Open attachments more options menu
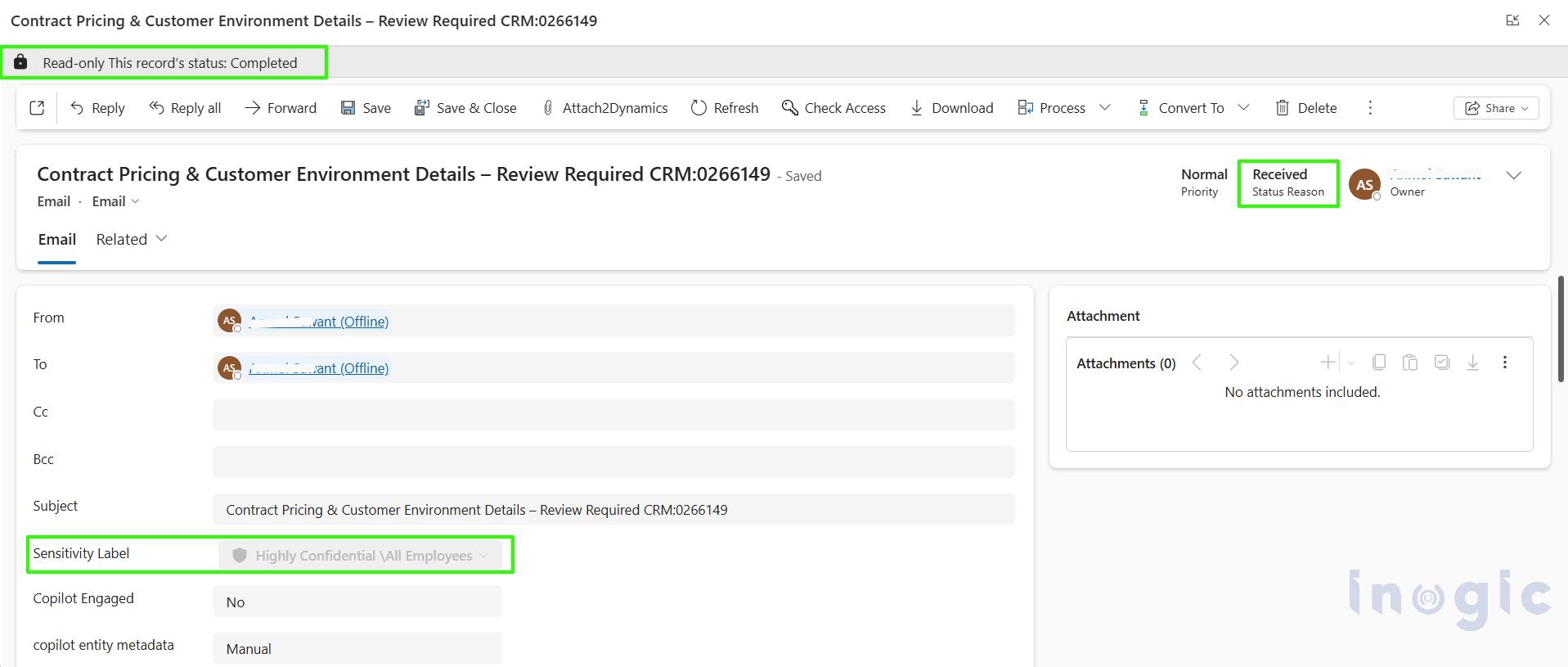 pyautogui.click(x=1505, y=362)
